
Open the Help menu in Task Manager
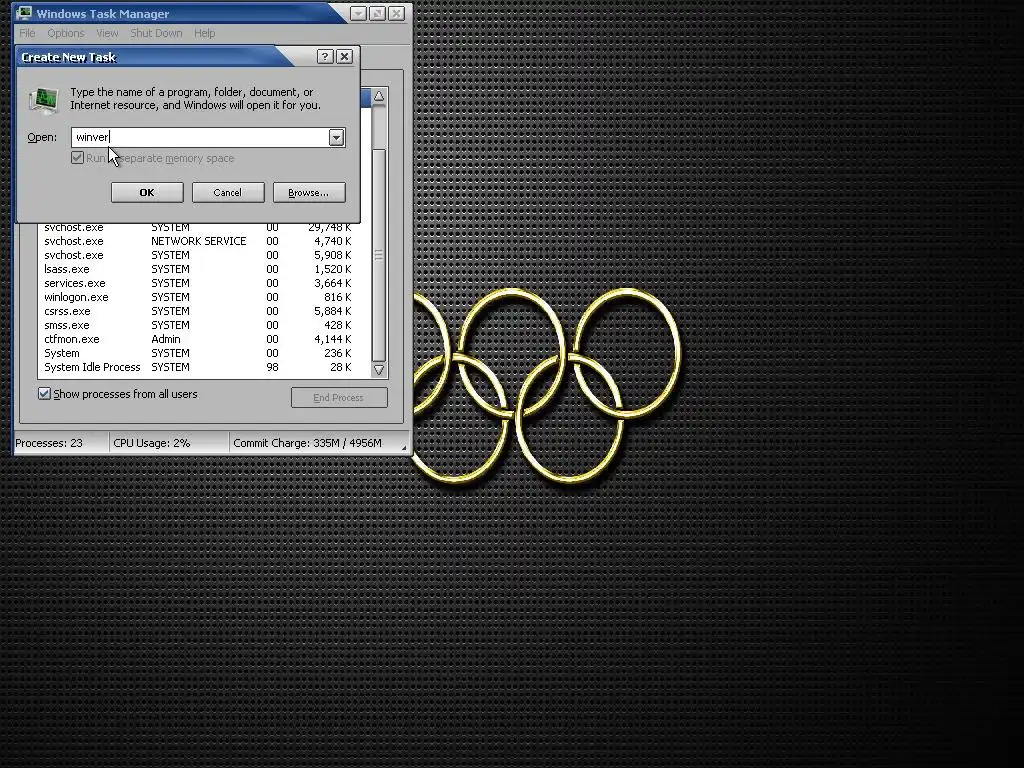click(x=204, y=33)
